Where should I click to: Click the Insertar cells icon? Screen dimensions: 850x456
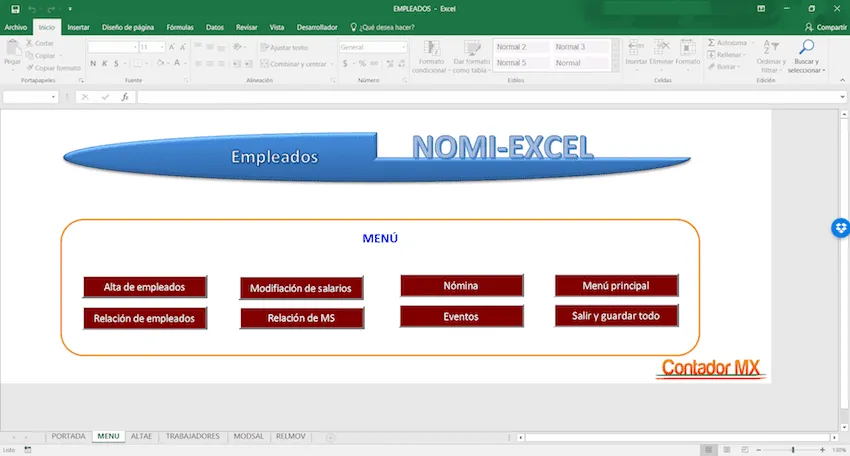(636, 48)
